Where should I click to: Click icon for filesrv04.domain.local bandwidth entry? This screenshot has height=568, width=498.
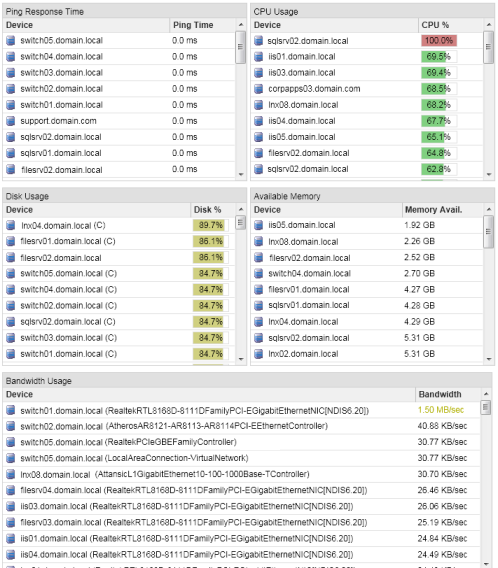tap(11, 490)
